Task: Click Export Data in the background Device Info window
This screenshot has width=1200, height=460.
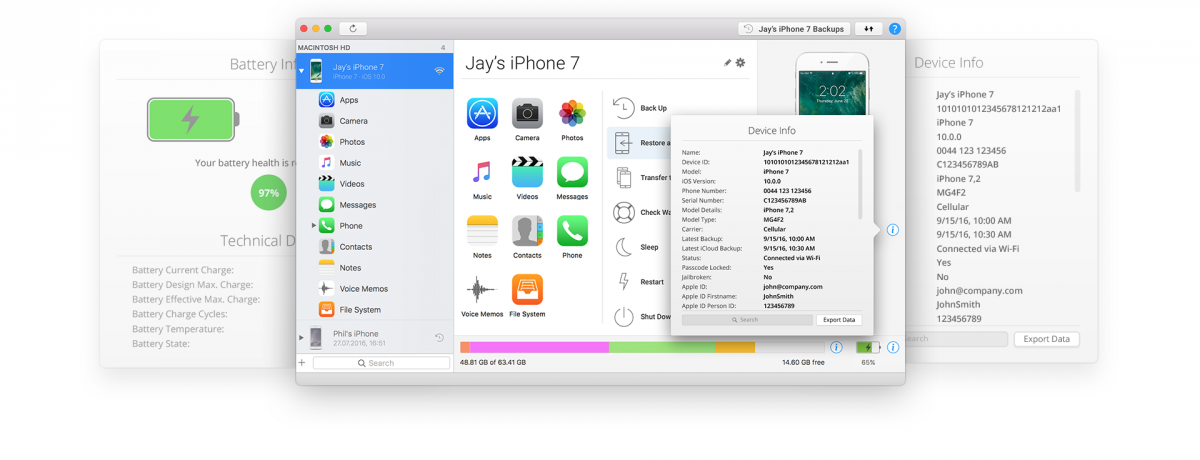Action: click(x=1047, y=339)
